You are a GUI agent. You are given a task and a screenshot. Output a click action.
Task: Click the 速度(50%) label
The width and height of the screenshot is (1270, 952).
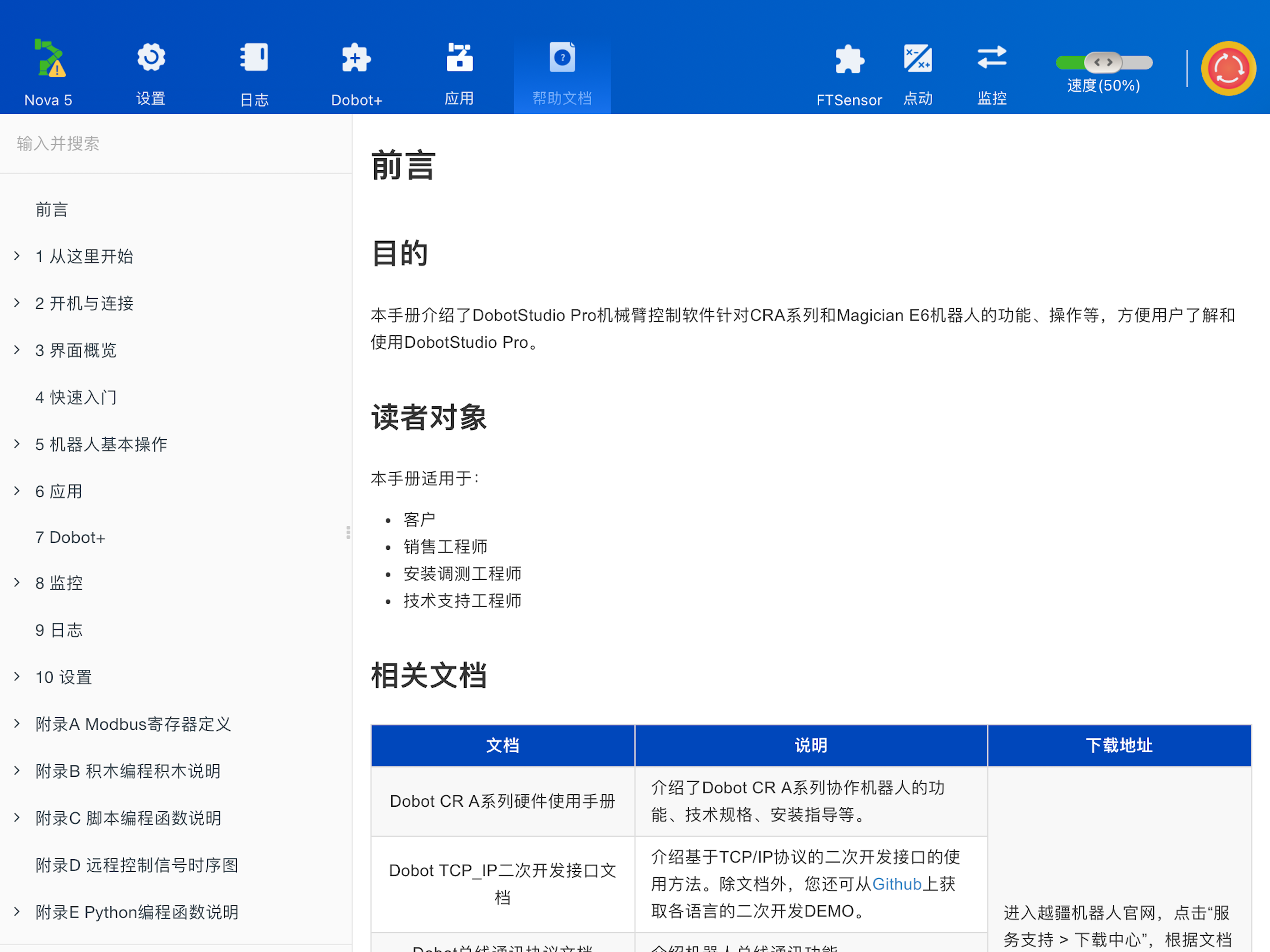(1103, 86)
